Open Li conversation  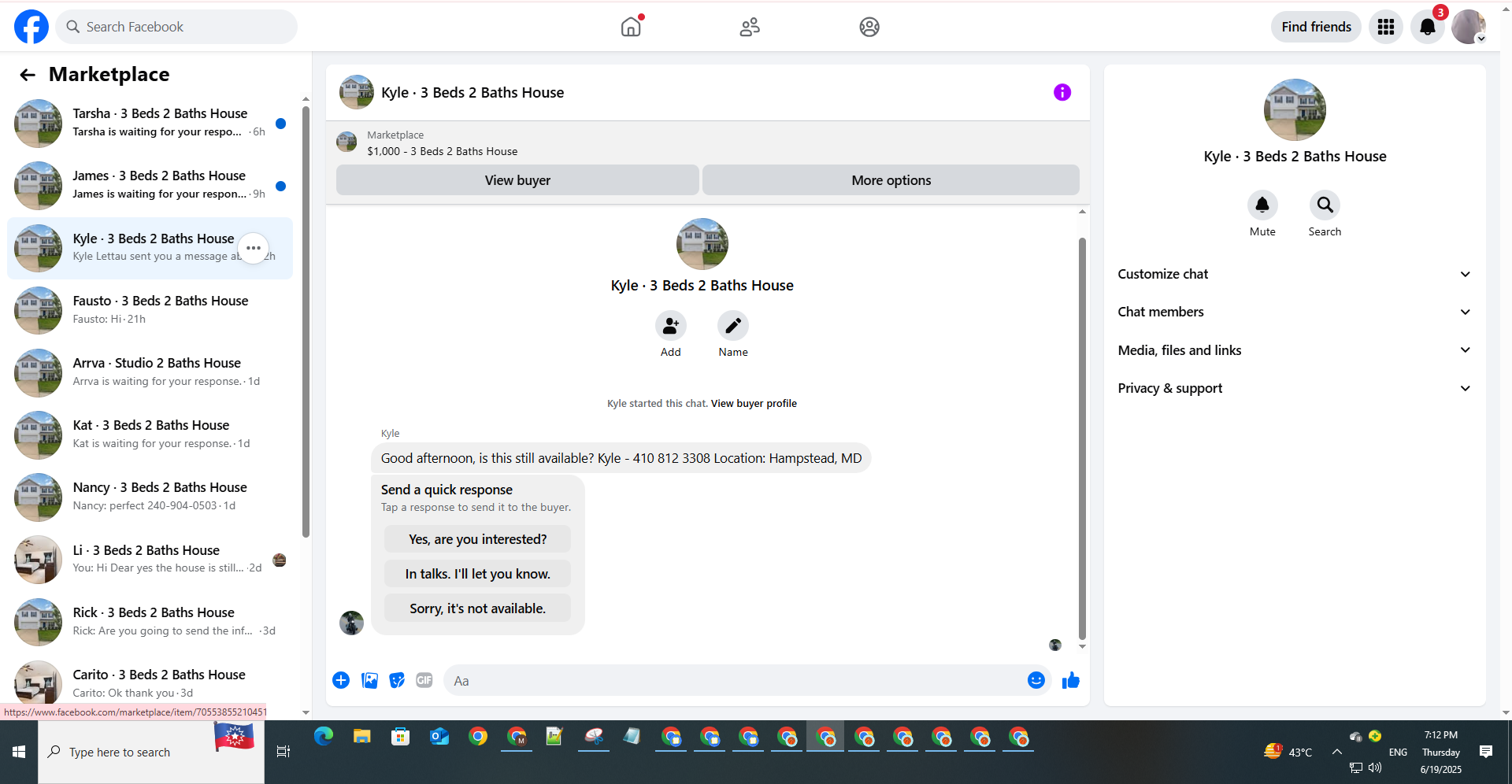(x=150, y=560)
